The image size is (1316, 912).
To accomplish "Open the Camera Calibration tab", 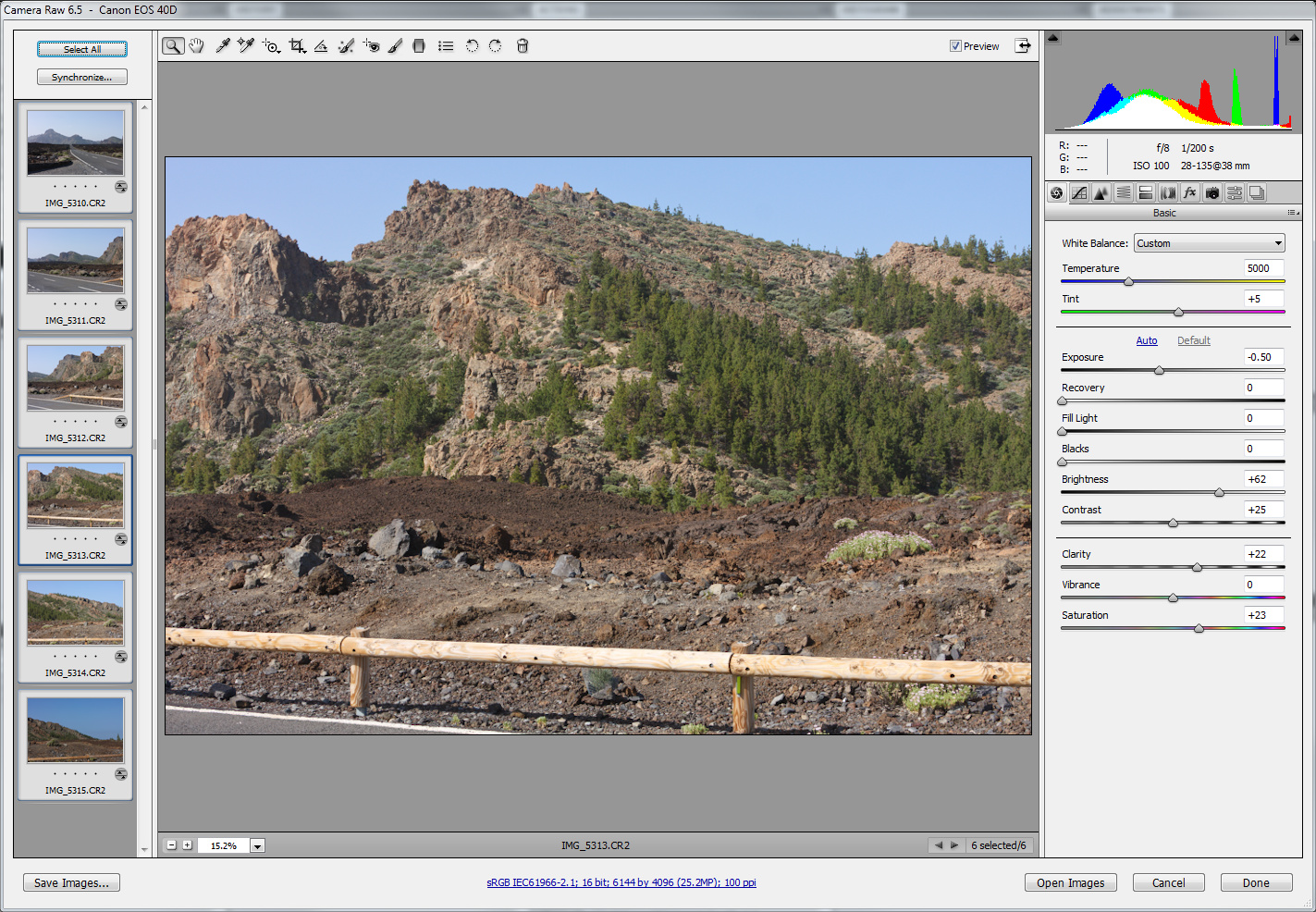I will (x=1212, y=193).
